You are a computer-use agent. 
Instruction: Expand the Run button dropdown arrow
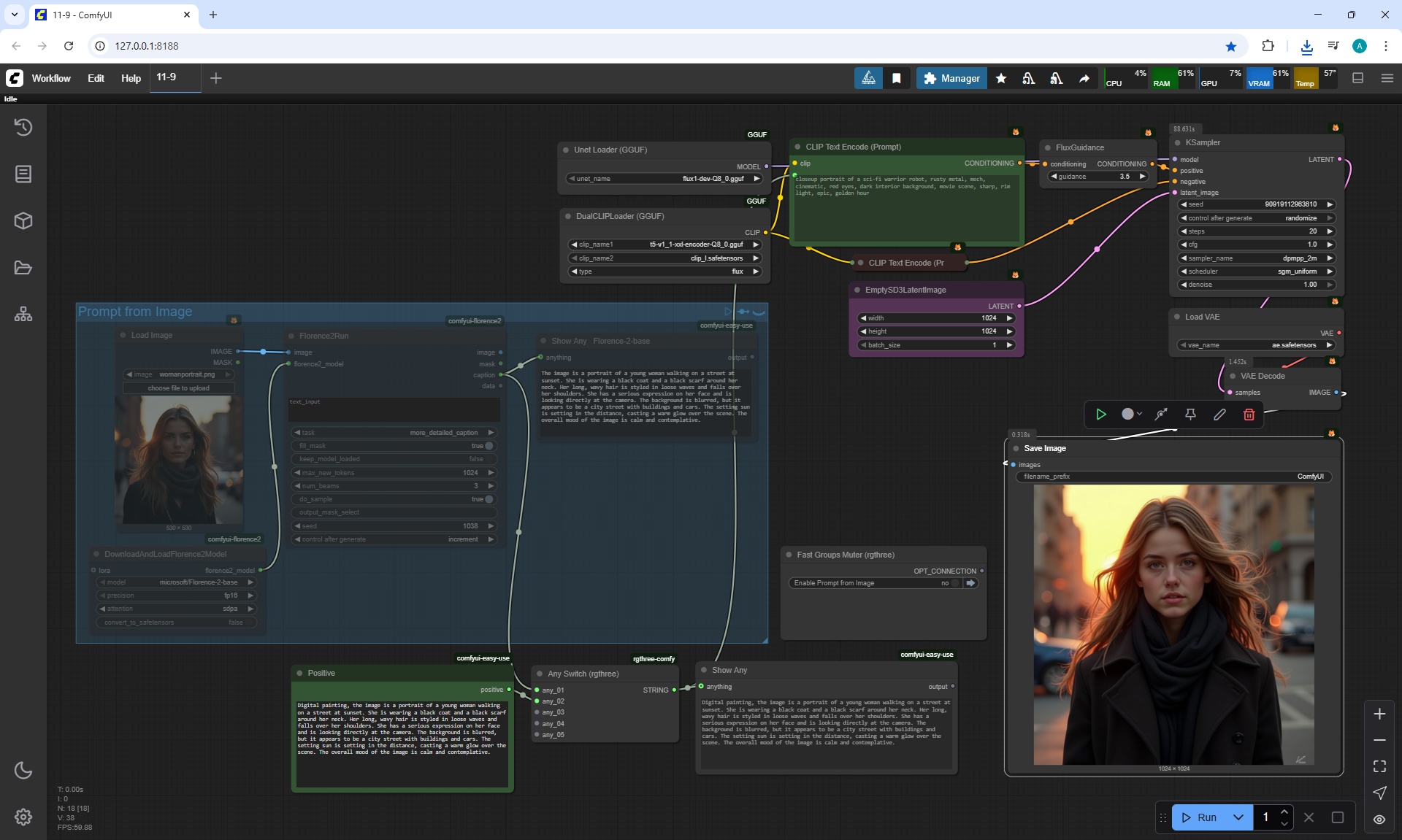coord(1238,817)
